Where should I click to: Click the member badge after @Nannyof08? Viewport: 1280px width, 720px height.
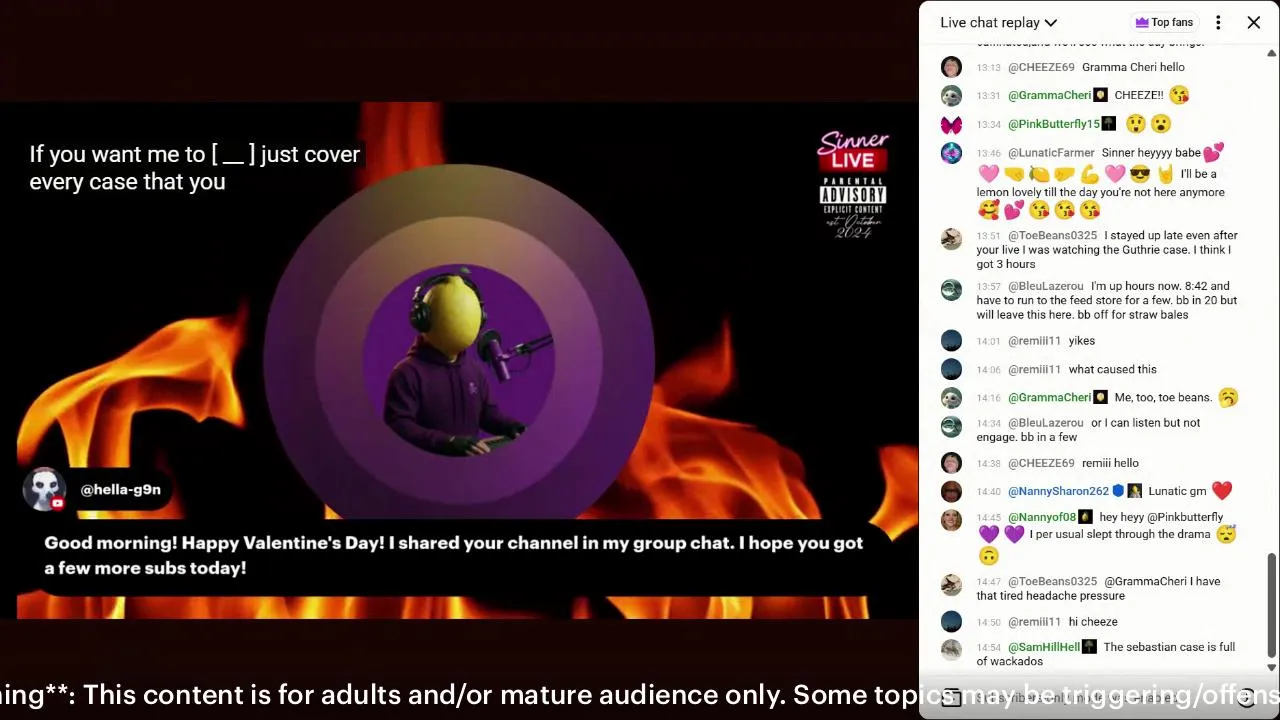1085,517
